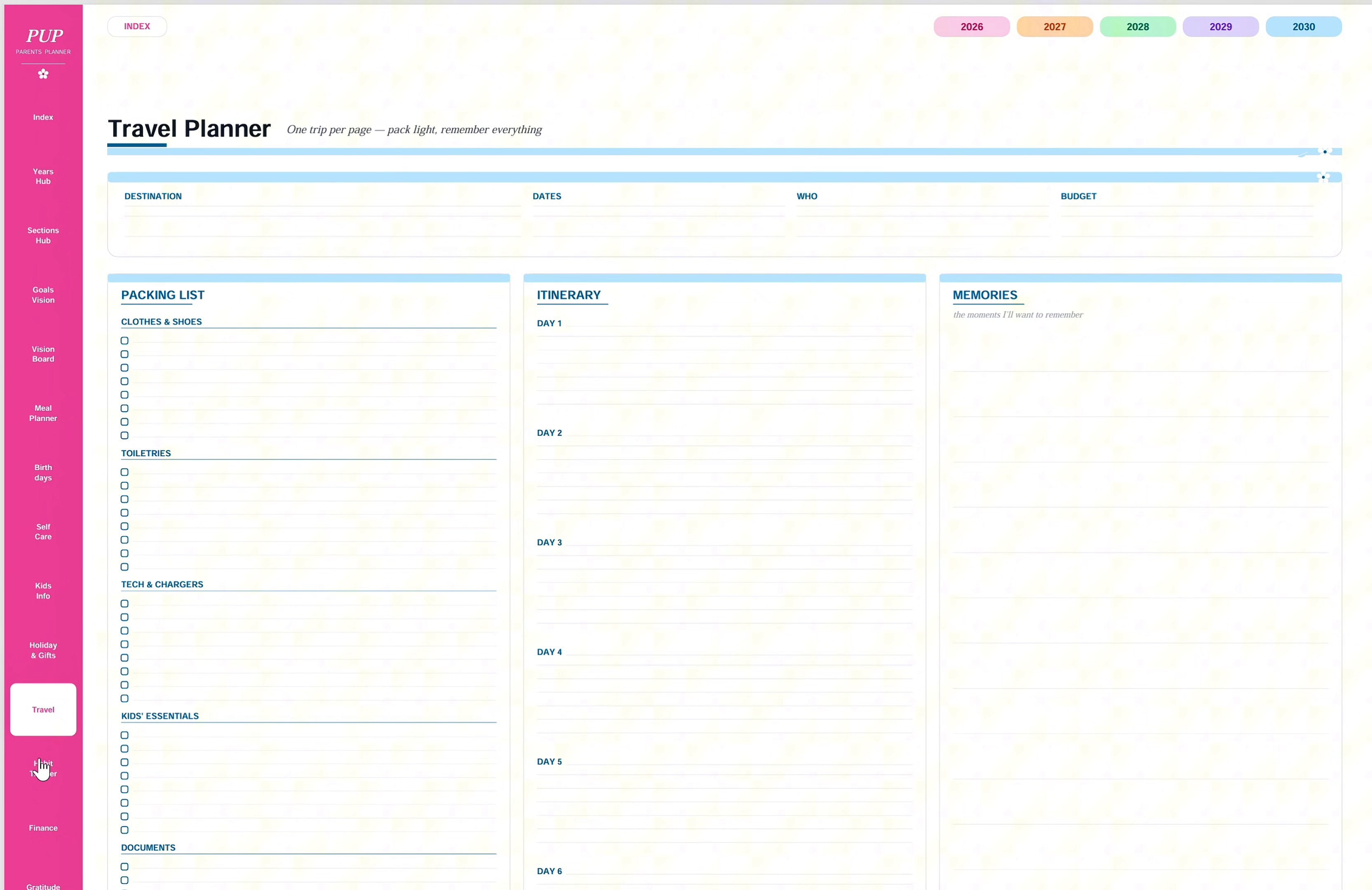Click 'the moments I'll want to remember' text
Image resolution: width=1372 pixels, height=890 pixels.
point(1018,315)
